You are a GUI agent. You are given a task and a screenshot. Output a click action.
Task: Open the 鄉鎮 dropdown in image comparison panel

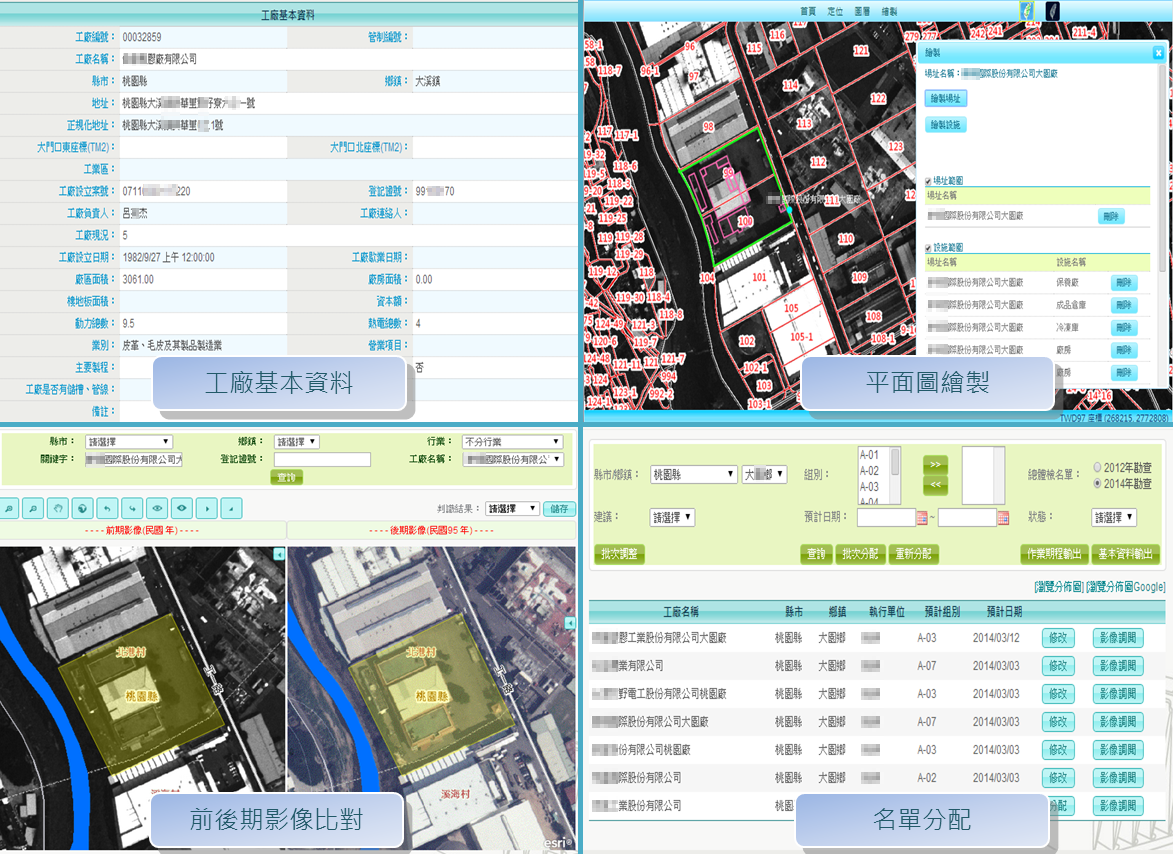point(296,442)
